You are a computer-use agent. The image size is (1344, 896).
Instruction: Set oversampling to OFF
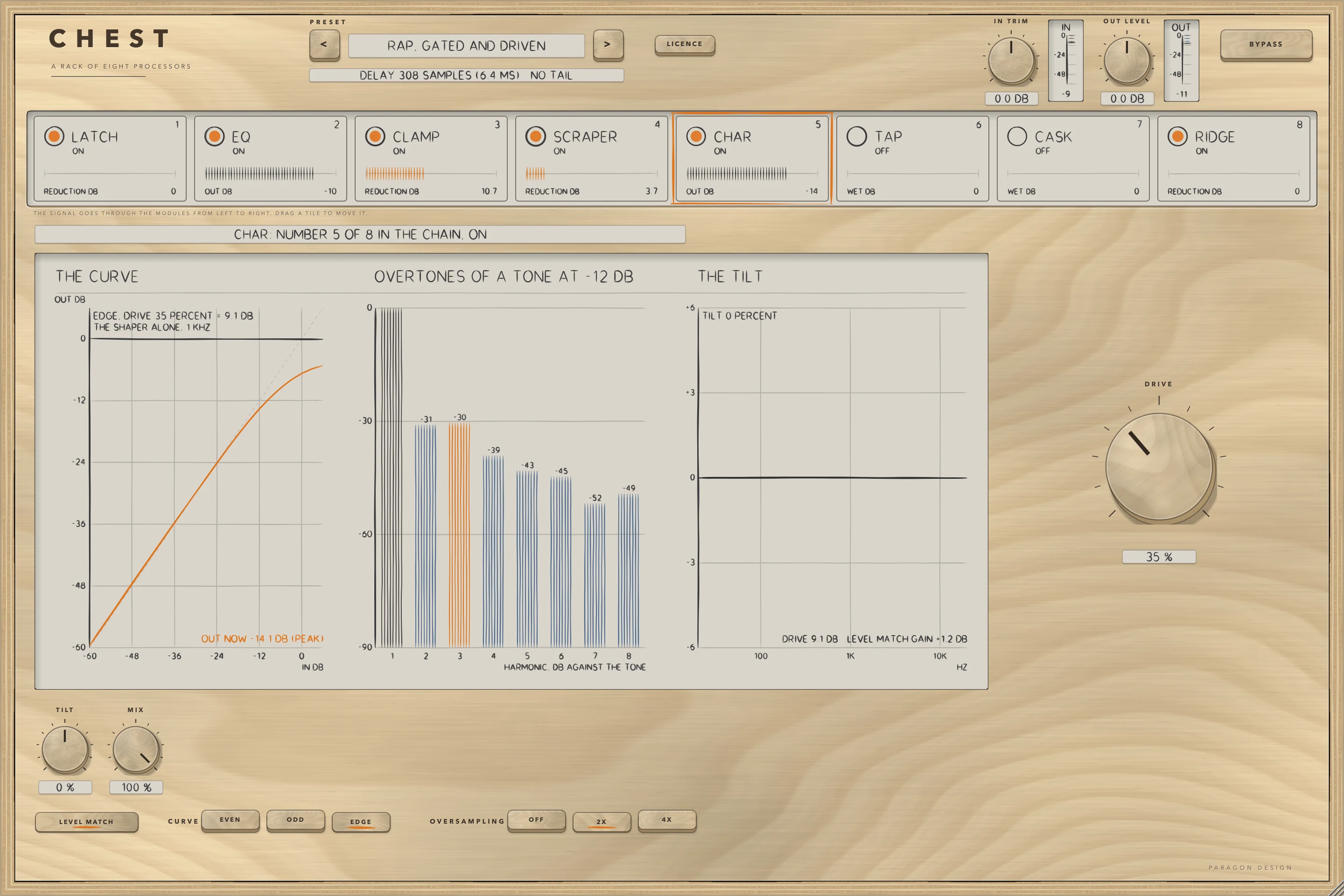[x=536, y=820]
